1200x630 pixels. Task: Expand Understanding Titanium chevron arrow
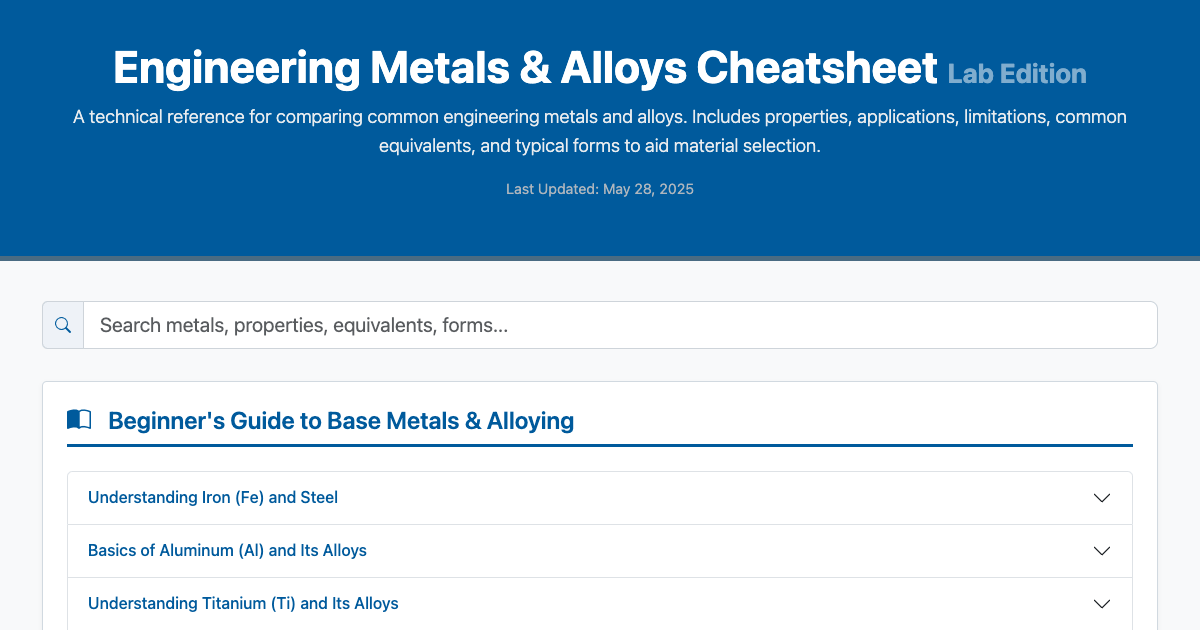1102,604
